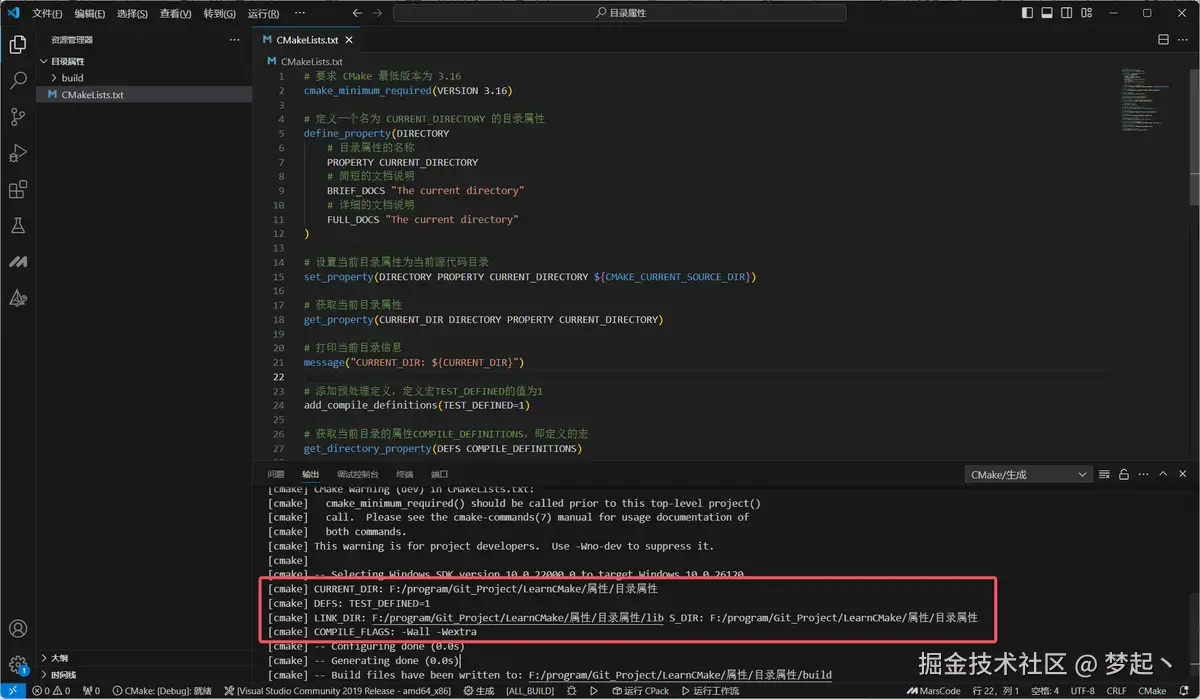Open the 查看(V) menu

coord(176,13)
